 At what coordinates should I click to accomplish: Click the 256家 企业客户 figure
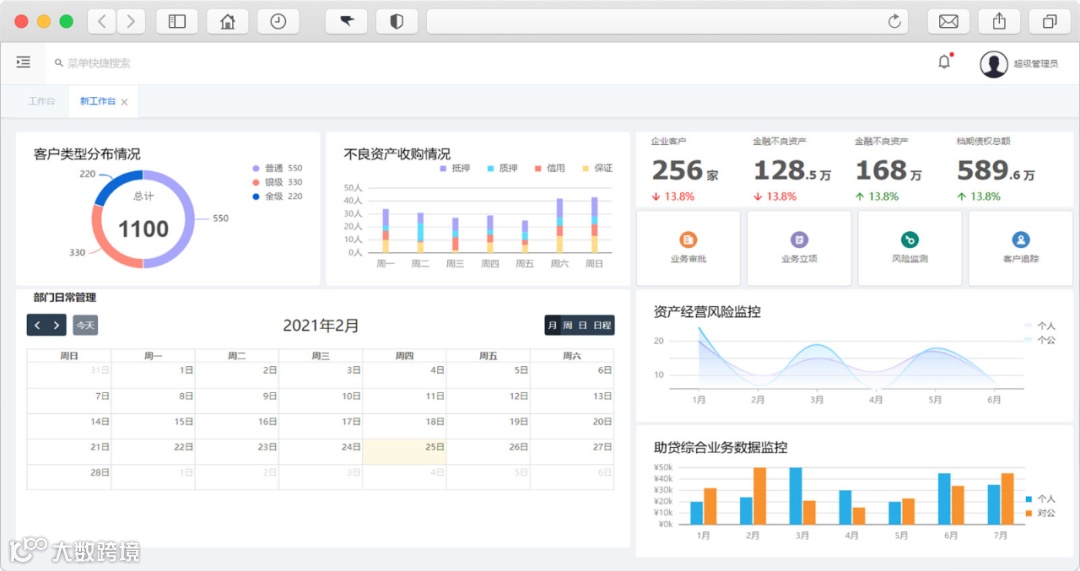[x=685, y=170]
